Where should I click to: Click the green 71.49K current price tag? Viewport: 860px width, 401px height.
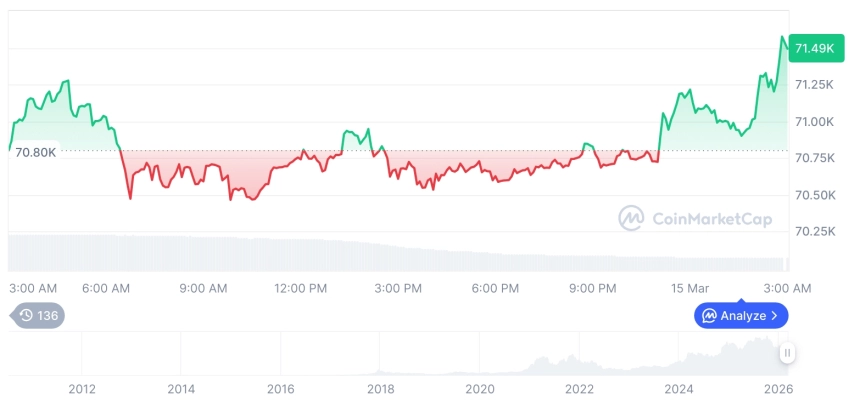tap(813, 48)
